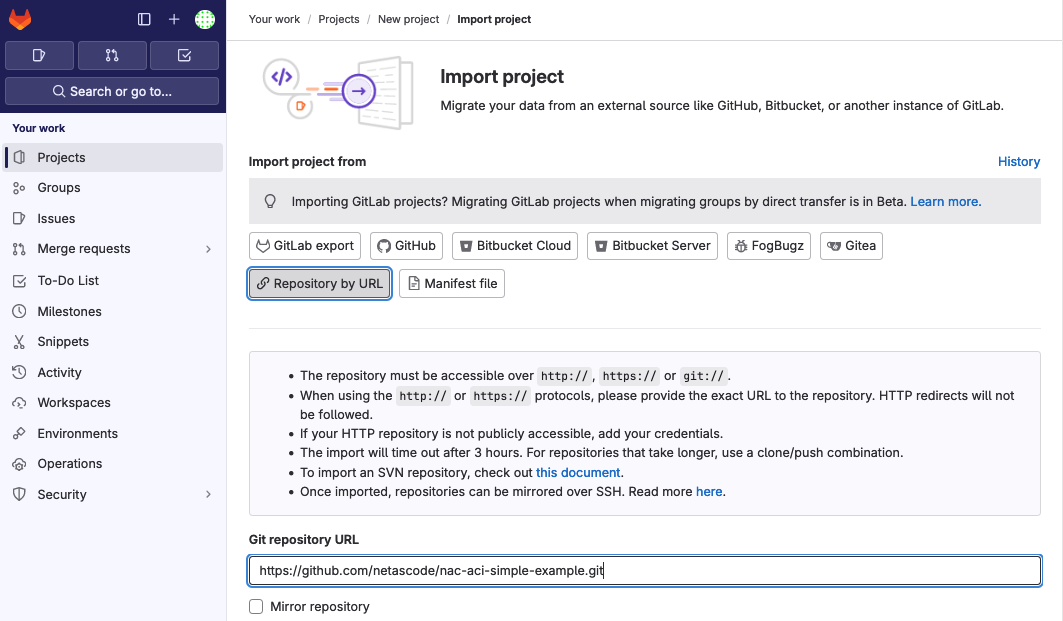The height and width of the screenshot is (621, 1063).
Task: Click the Your work breadcrumb
Action: point(274,19)
